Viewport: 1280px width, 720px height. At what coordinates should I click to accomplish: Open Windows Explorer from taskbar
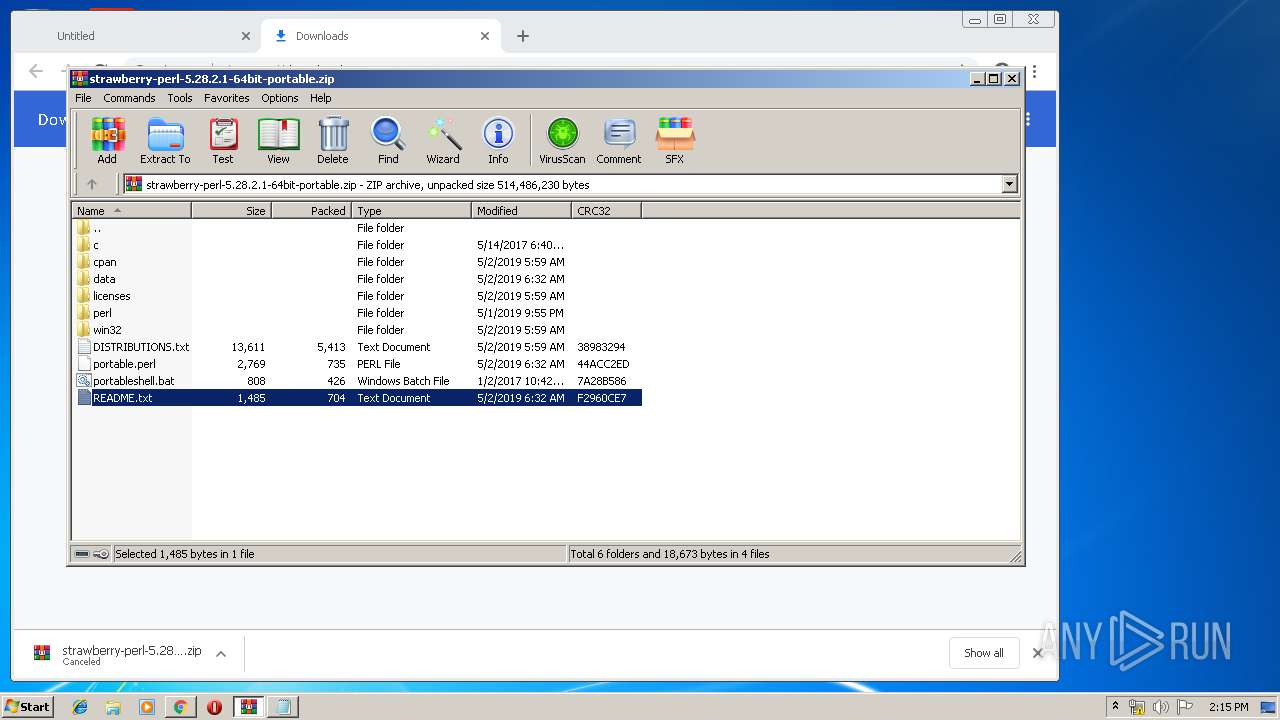[x=113, y=707]
